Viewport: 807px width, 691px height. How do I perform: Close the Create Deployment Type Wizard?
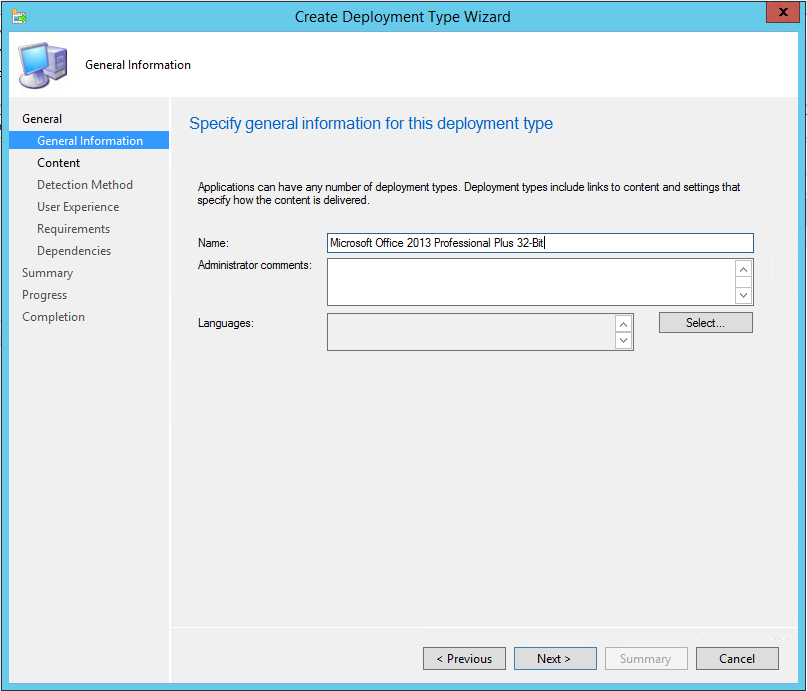781,14
